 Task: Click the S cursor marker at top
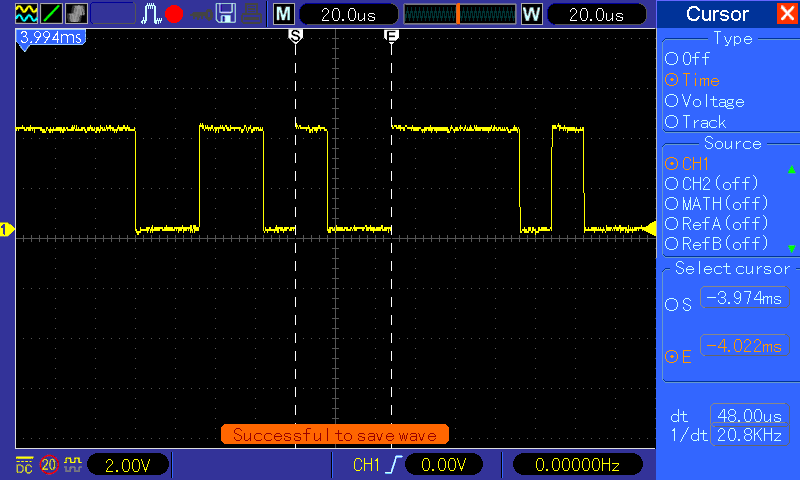click(295, 36)
